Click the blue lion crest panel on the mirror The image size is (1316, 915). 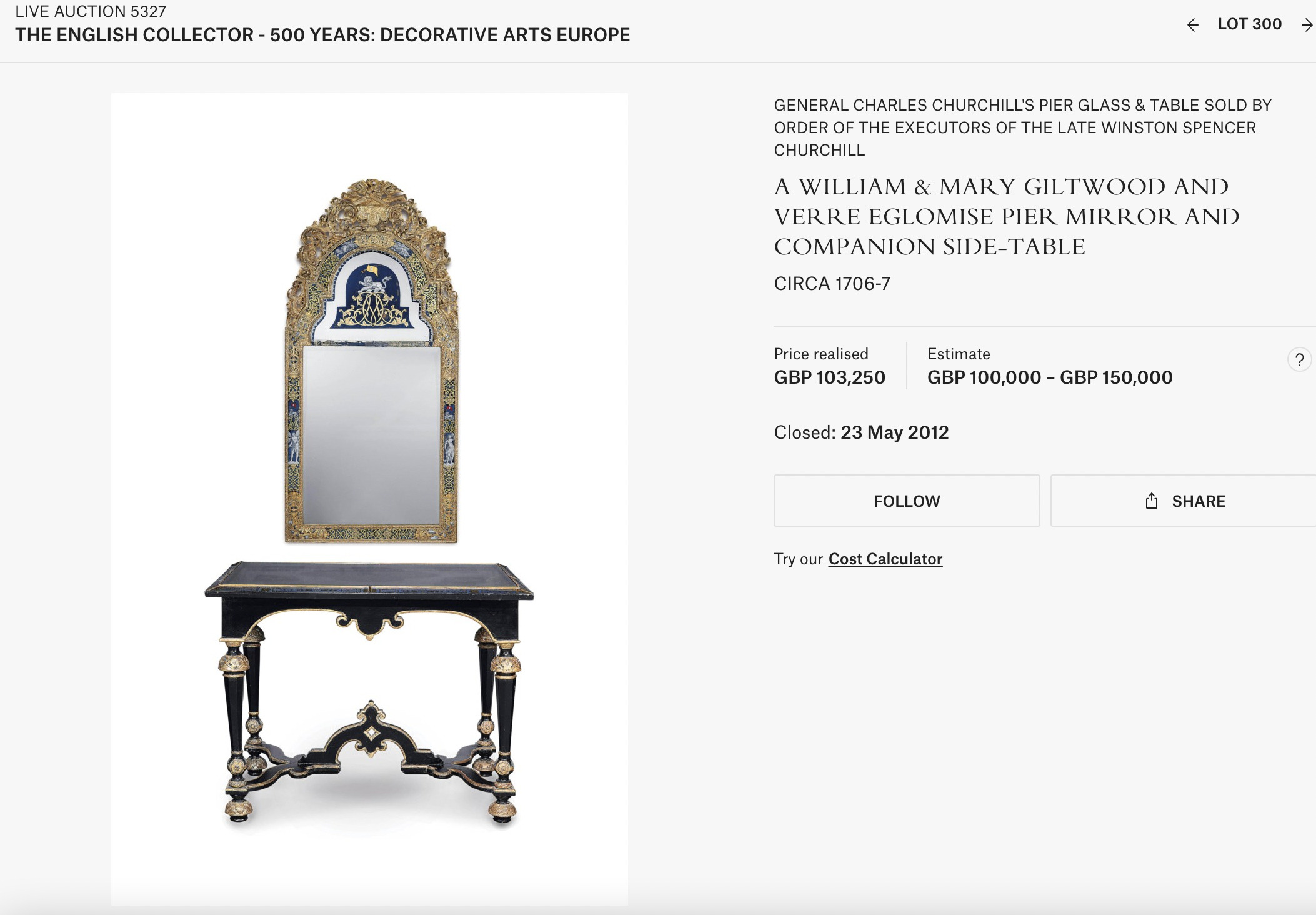373,295
